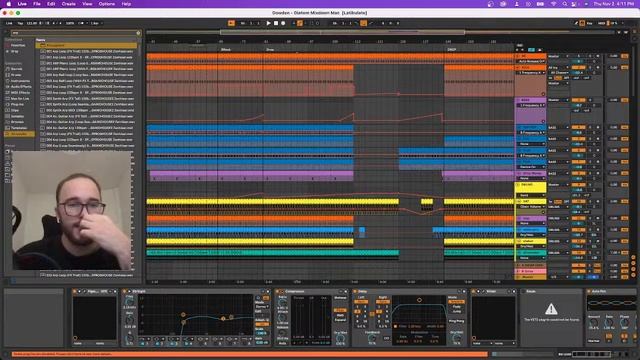This screenshot has width=640, height=360.
Task: Click the tempo field in control bar
Action: 31,23
